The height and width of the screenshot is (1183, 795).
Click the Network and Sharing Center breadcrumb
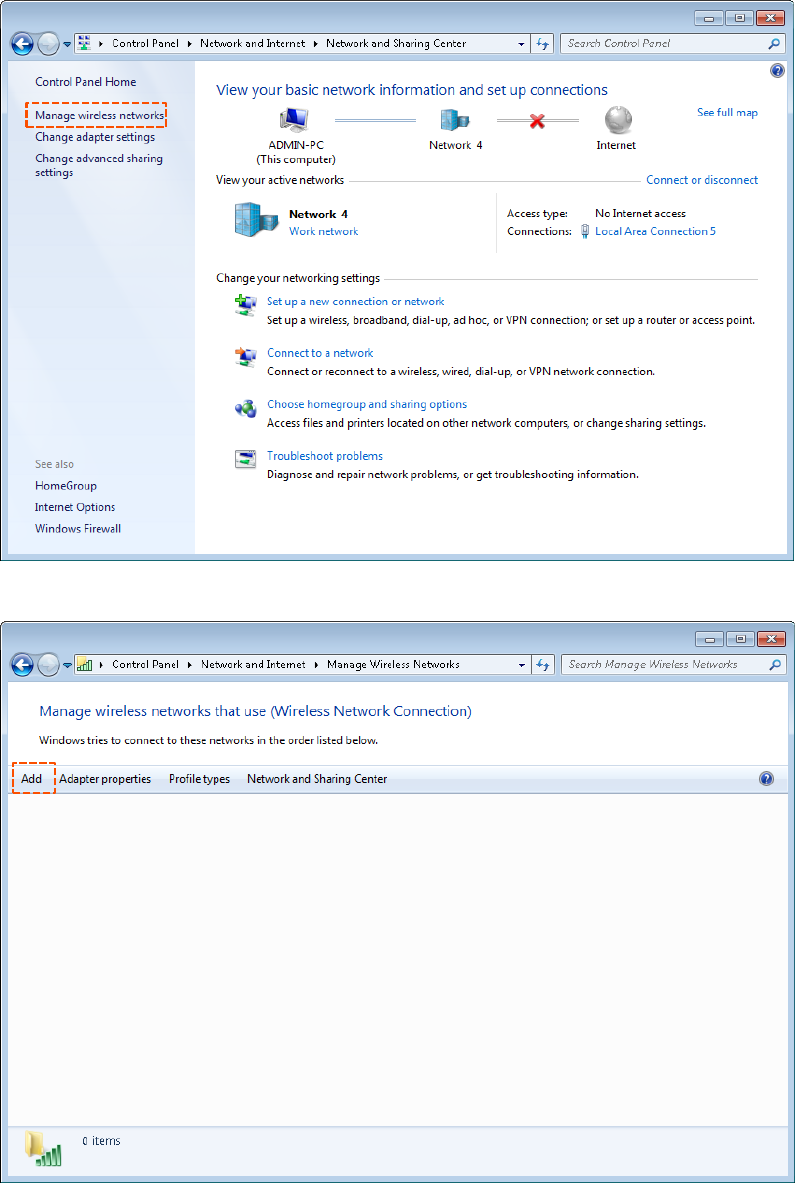[x=396, y=43]
